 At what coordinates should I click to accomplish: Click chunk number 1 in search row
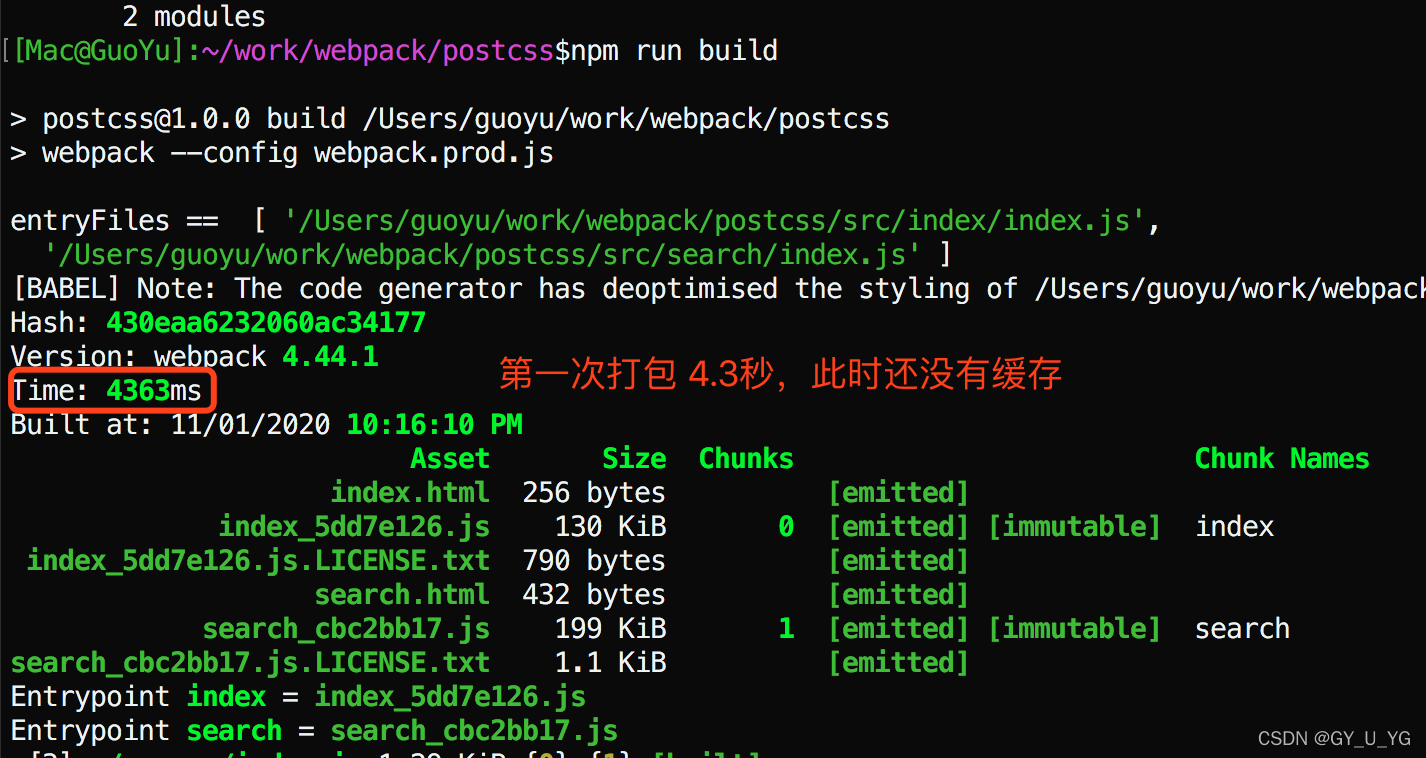[786, 629]
